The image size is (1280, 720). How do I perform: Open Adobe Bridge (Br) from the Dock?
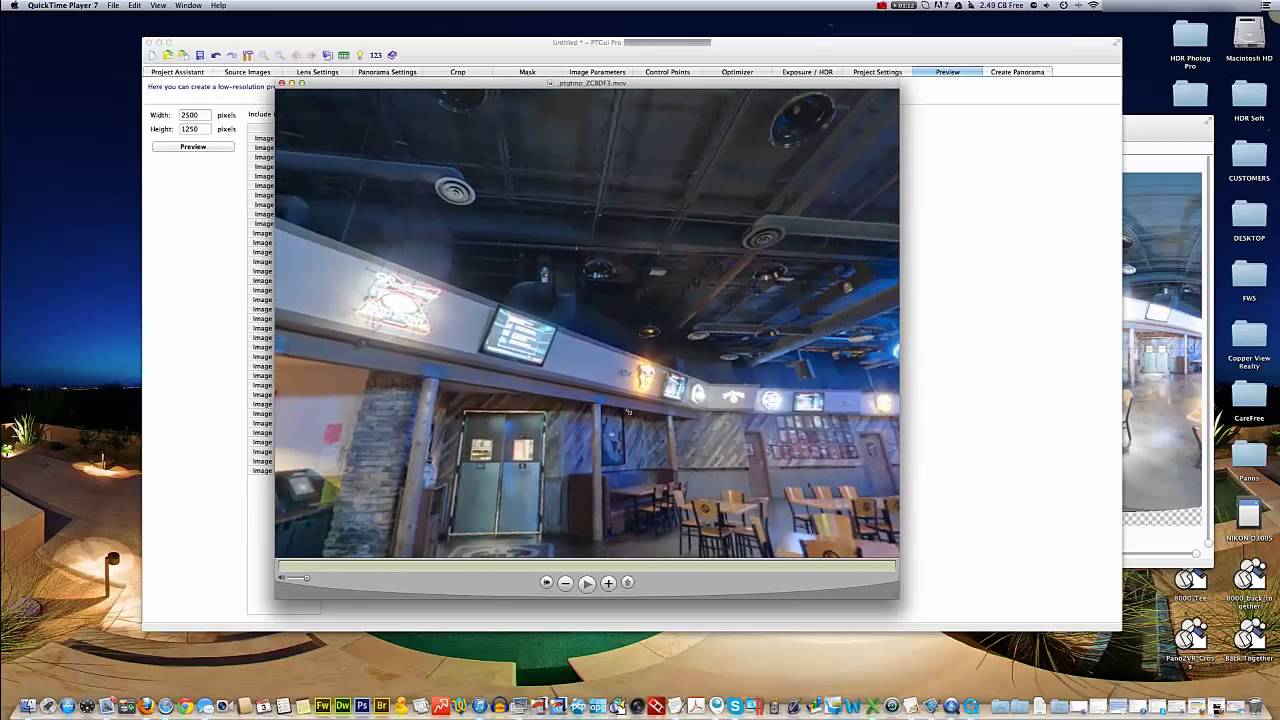381,706
